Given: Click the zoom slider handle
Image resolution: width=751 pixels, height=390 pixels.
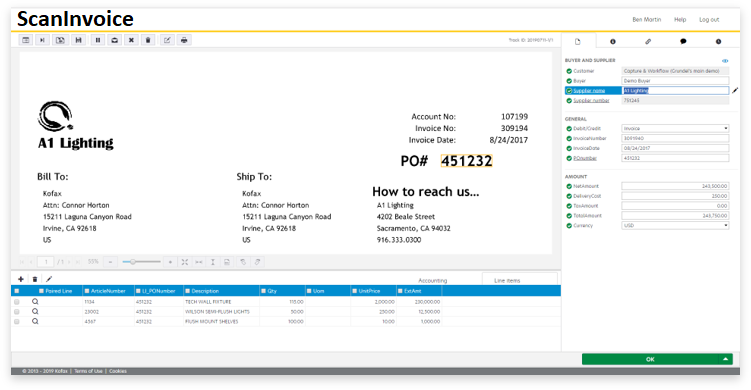Looking at the screenshot, I should coord(133,262).
